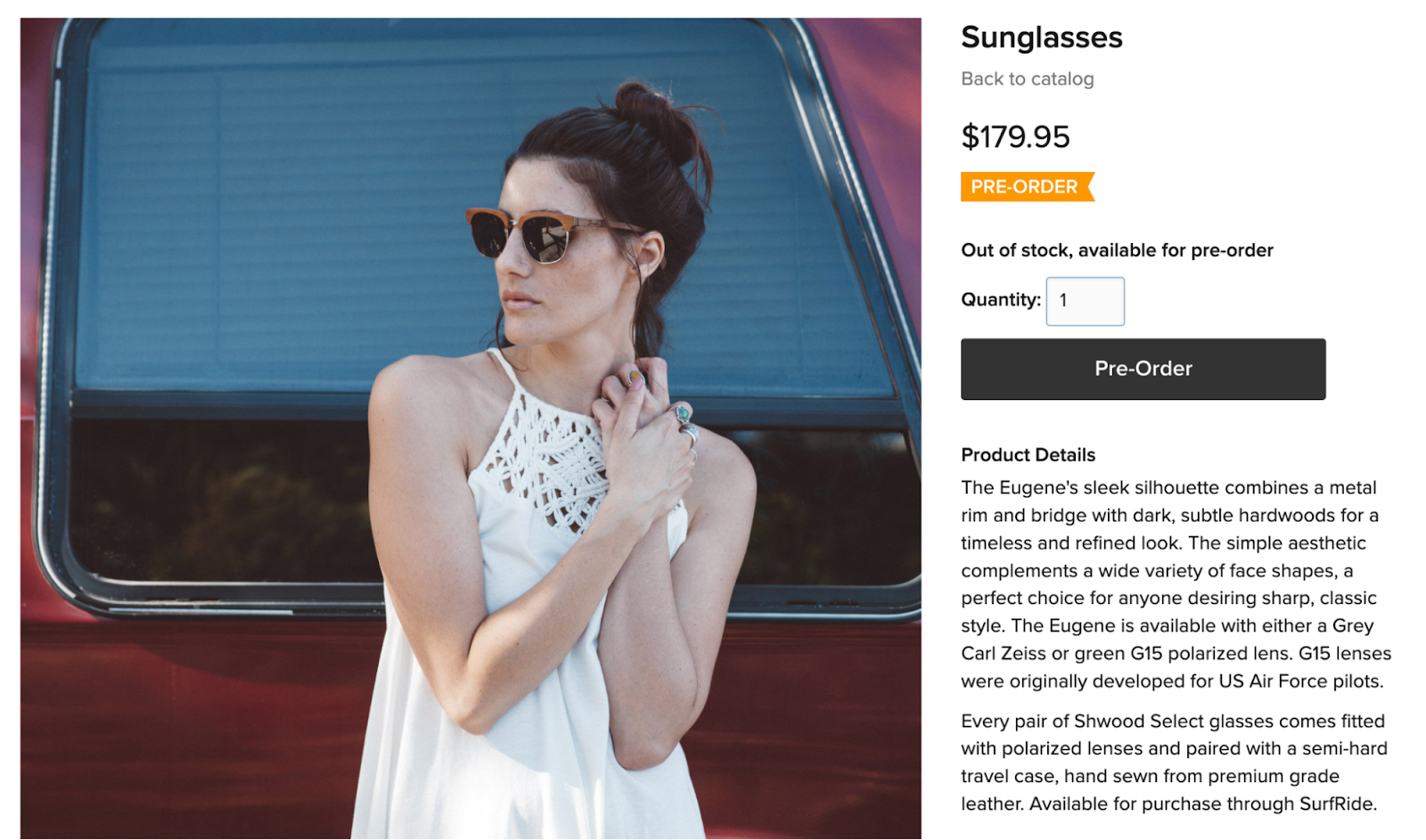1426x840 pixels.
Task: Focus the Quantity input field
Action: 1085,301
